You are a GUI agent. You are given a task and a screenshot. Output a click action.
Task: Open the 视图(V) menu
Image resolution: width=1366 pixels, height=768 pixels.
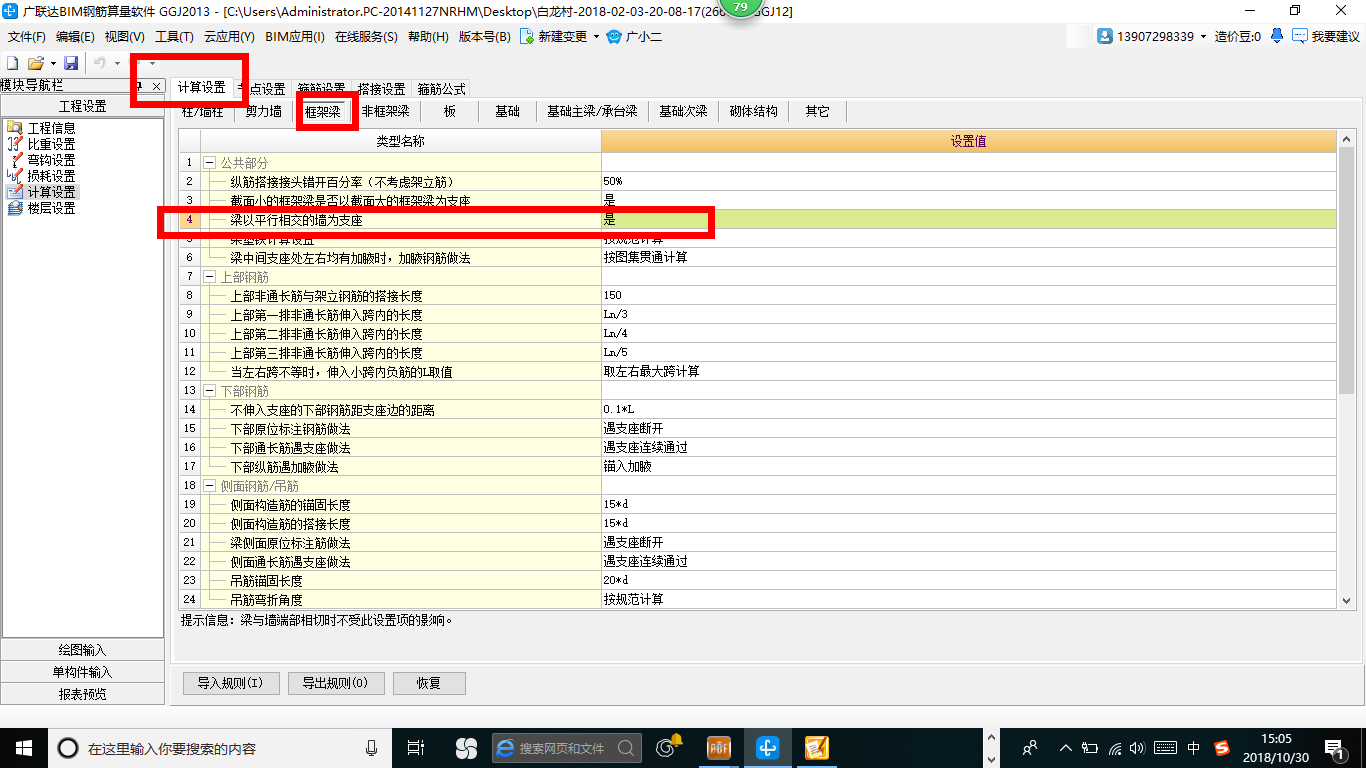(x=125, y=37)
